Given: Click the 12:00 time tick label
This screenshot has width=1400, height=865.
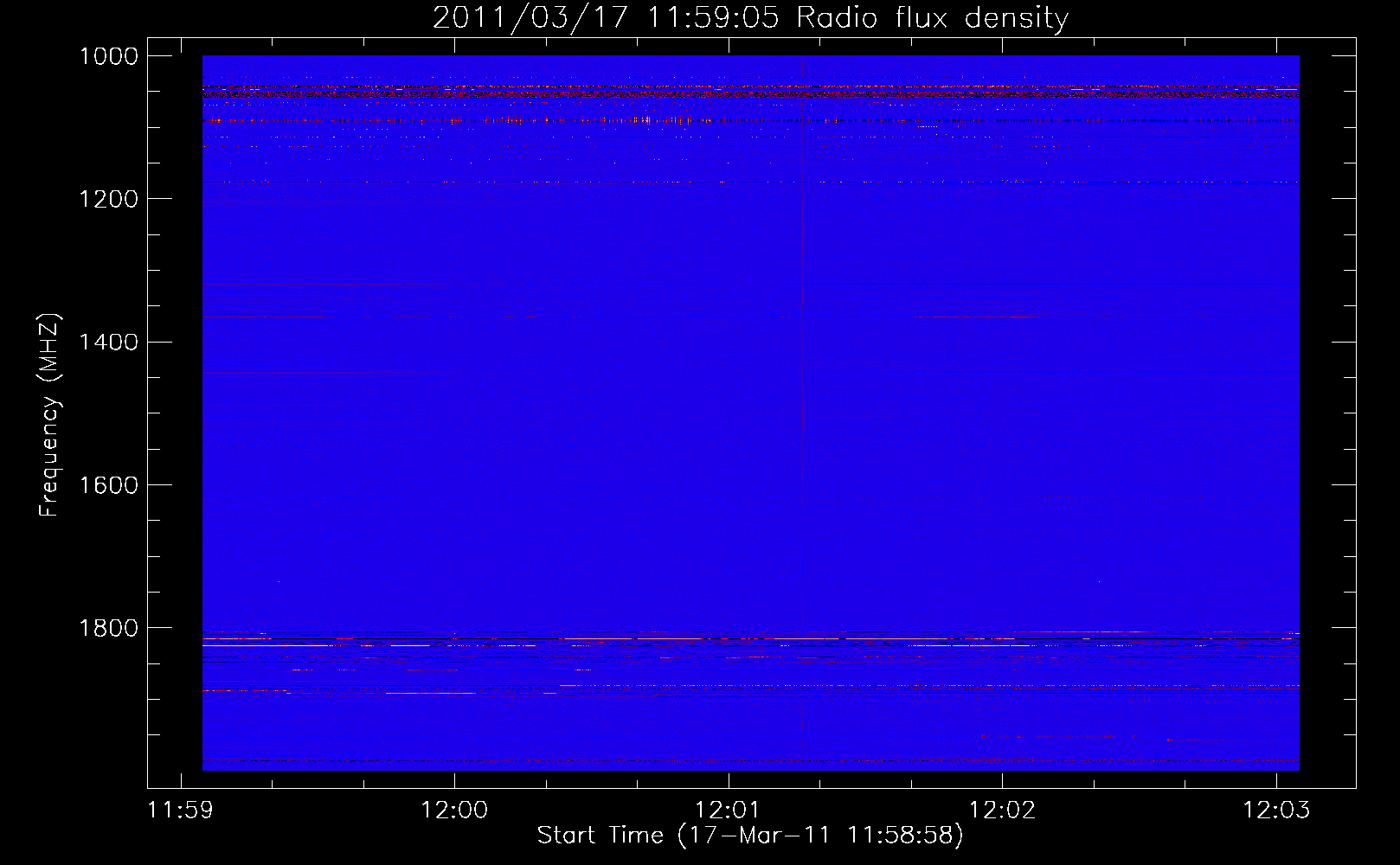Looking at the screenshot, I should pos(454,811).
